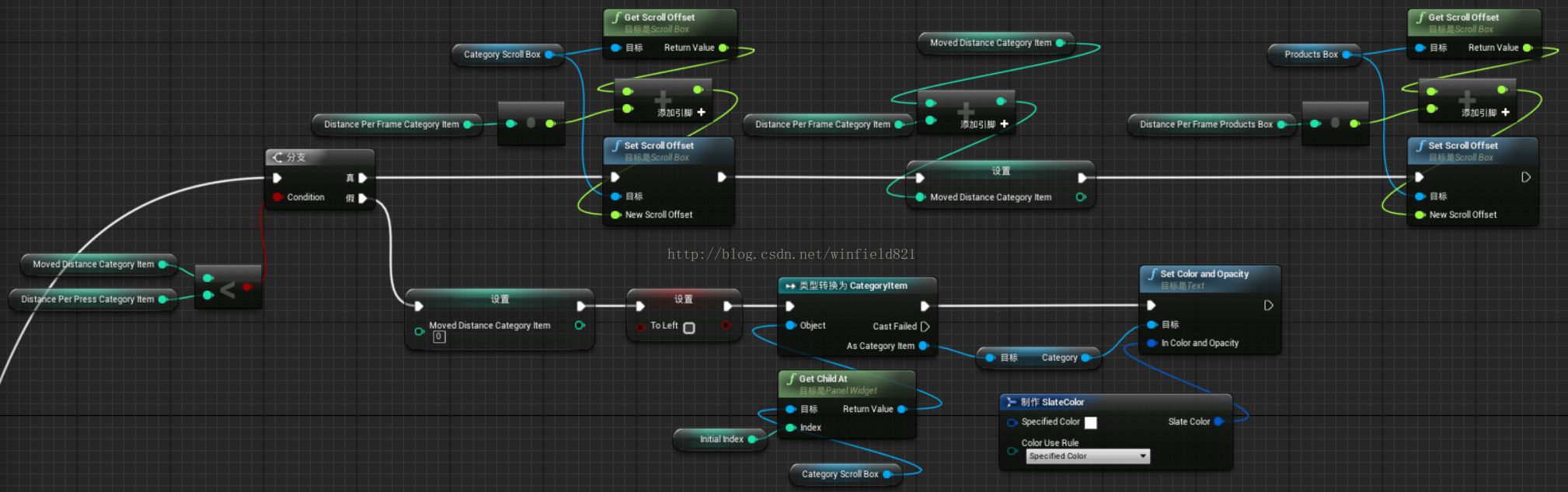
Task: Click the 分支 Branch node header icon
Action: (277, 157)
